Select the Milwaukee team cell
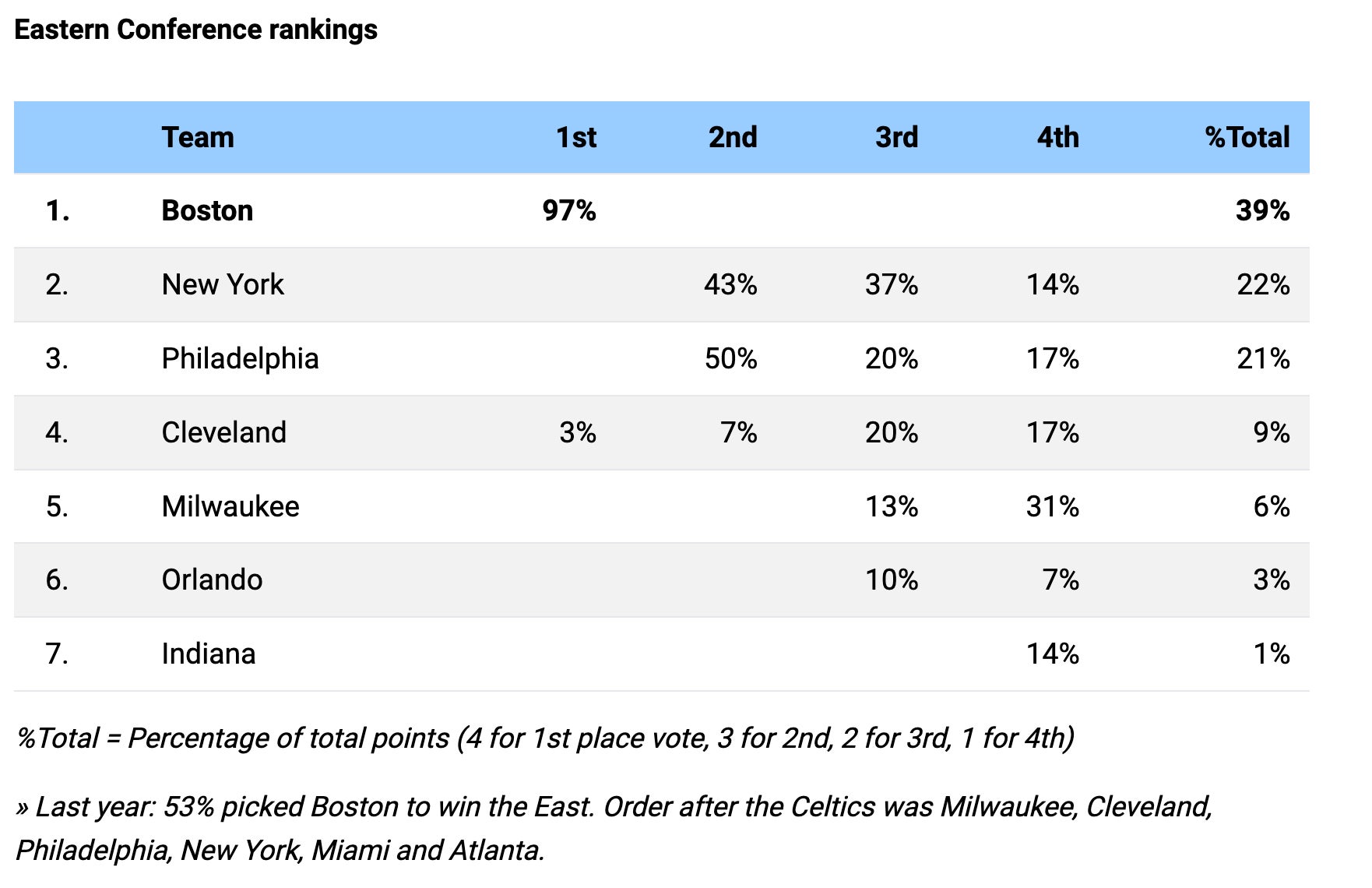Image resolution: width=1372 pixels, height=888 pixels. click(x=230, y=506)
